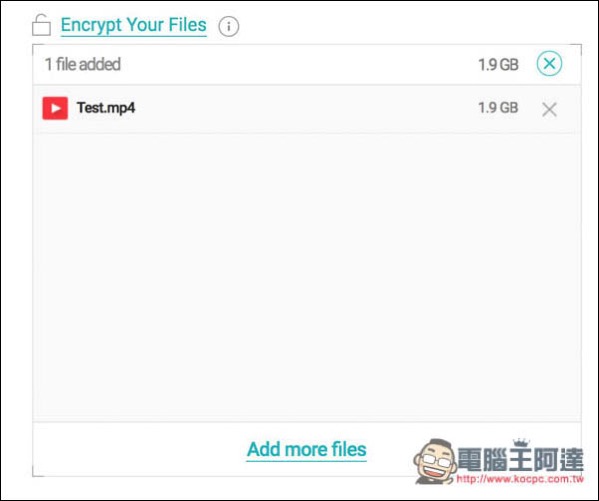Click the corner bracket at panel's bottom-left
Screen dimensions: 599x501
[37, 472]
